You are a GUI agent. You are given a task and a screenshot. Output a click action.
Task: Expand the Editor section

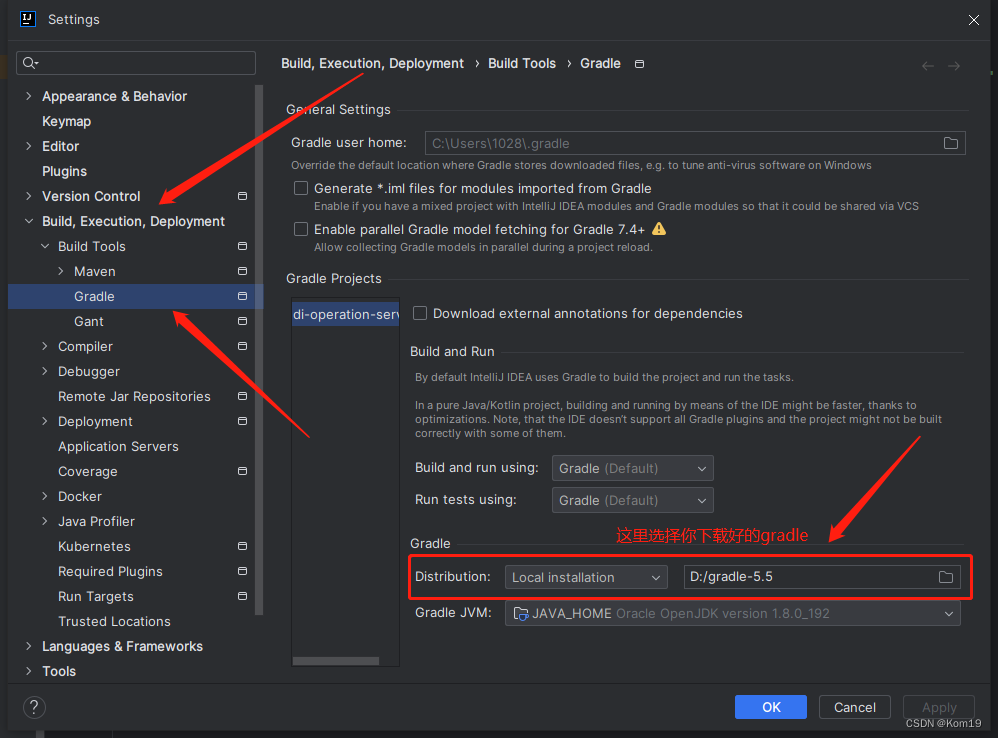29,146
